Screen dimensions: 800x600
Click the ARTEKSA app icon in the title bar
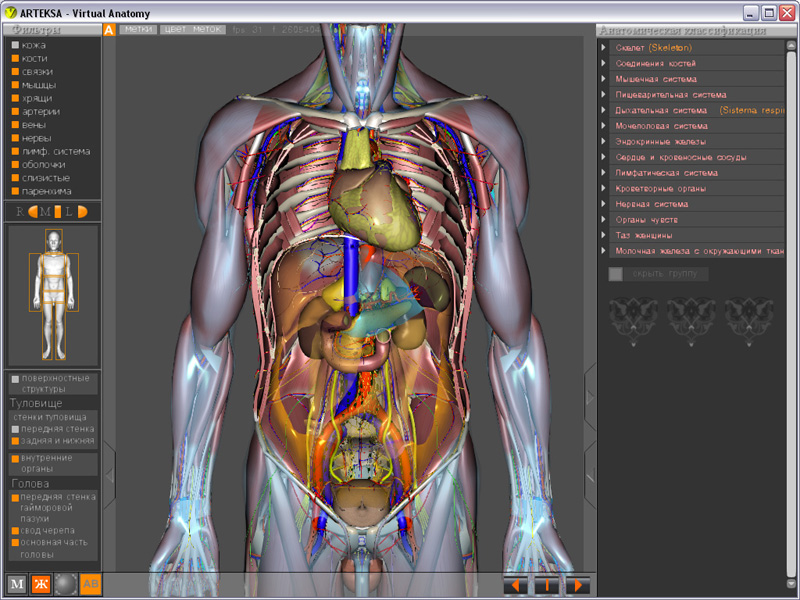pos(10,13)
